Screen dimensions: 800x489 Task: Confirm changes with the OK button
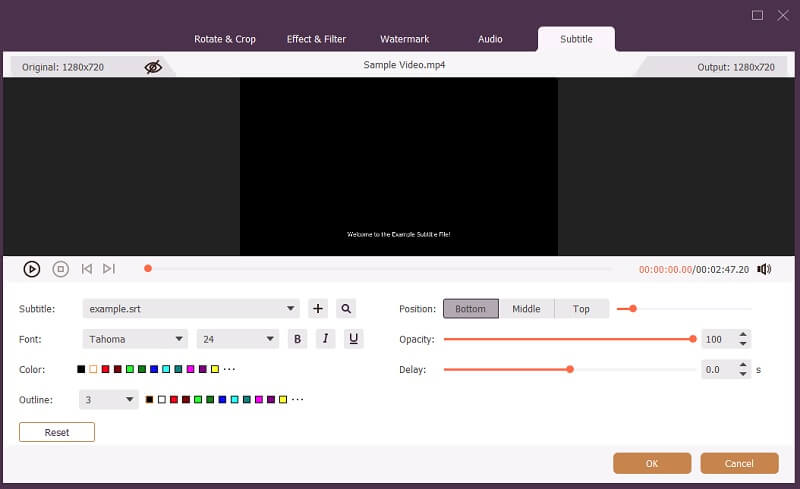[652, 463]
